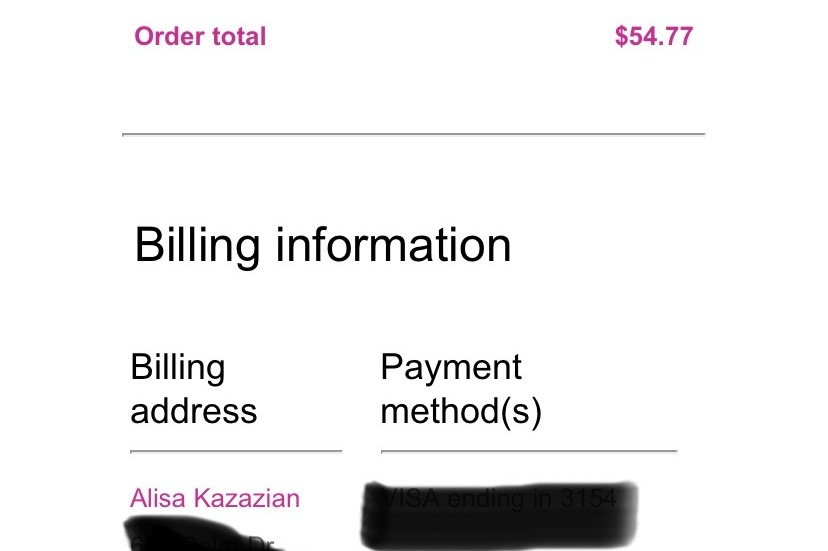Viewport: 828px width, 551px height.
Task: Click the word "address" in the Billing heading
Action: pos(193,411)
